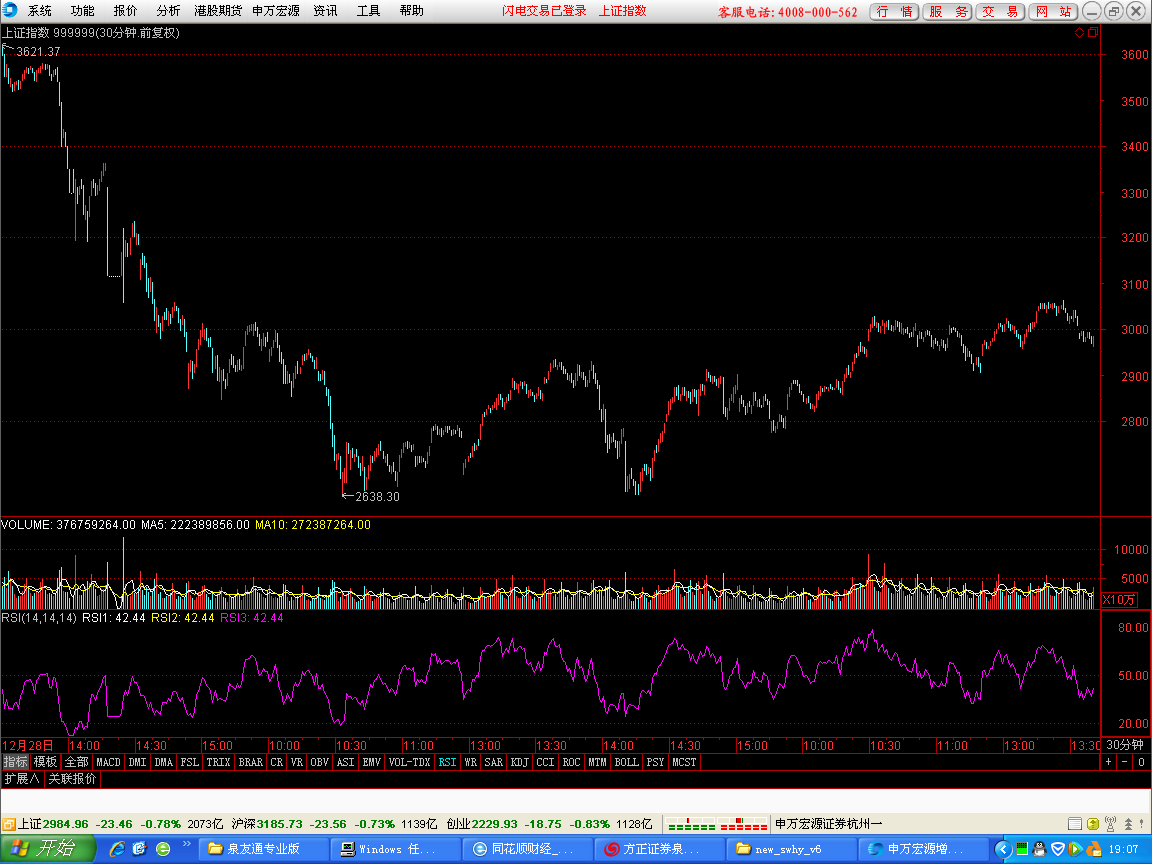Switch indicator to MACD
1152x864 pixels.
(x=109, y=762)
